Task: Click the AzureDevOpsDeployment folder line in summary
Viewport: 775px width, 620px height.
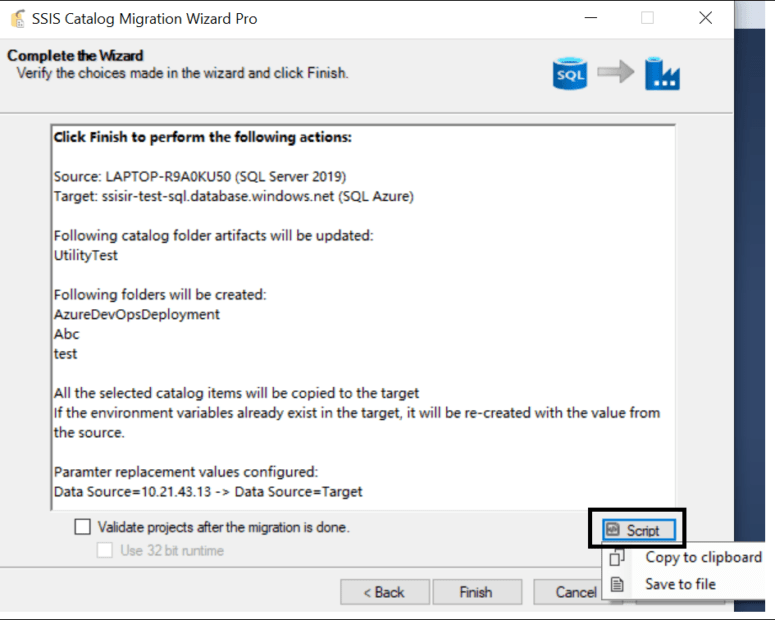Action: tap(137, 314)
